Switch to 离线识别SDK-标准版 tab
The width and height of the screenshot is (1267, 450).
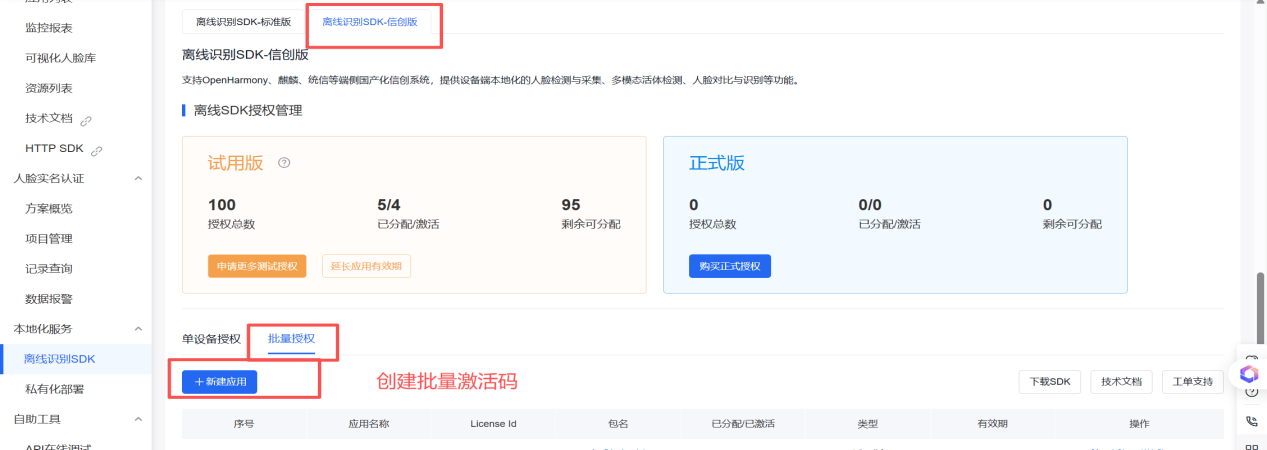243,21
